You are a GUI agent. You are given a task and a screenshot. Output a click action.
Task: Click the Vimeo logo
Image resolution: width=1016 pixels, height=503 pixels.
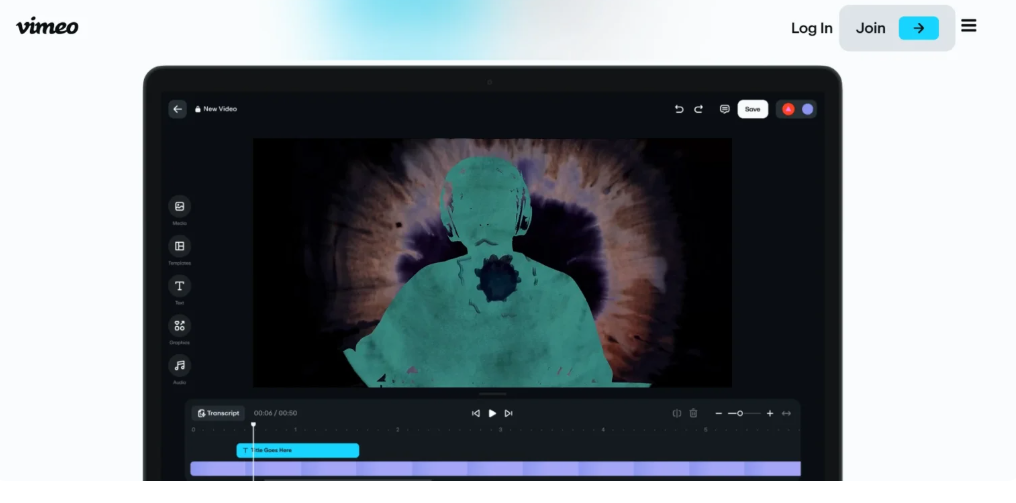coord(47,26)
